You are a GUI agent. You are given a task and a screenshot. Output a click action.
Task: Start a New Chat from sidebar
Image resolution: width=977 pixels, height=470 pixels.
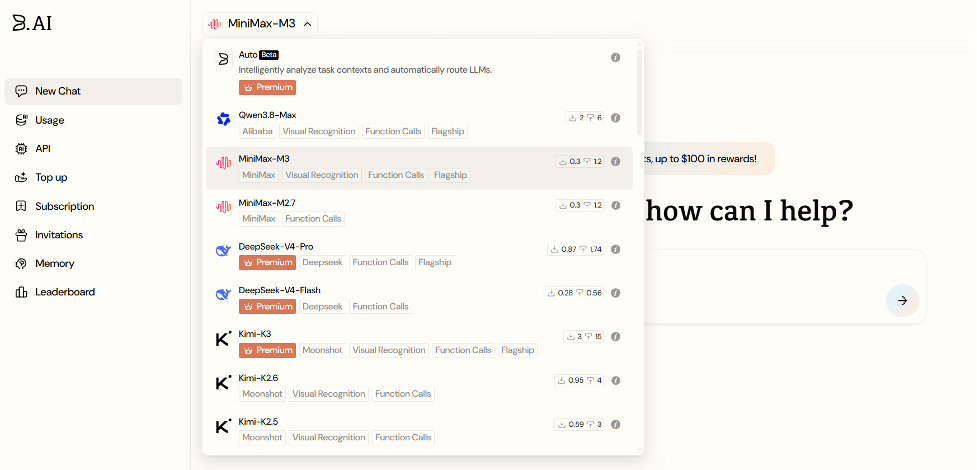pyautogui.click(x=93, y=91)
